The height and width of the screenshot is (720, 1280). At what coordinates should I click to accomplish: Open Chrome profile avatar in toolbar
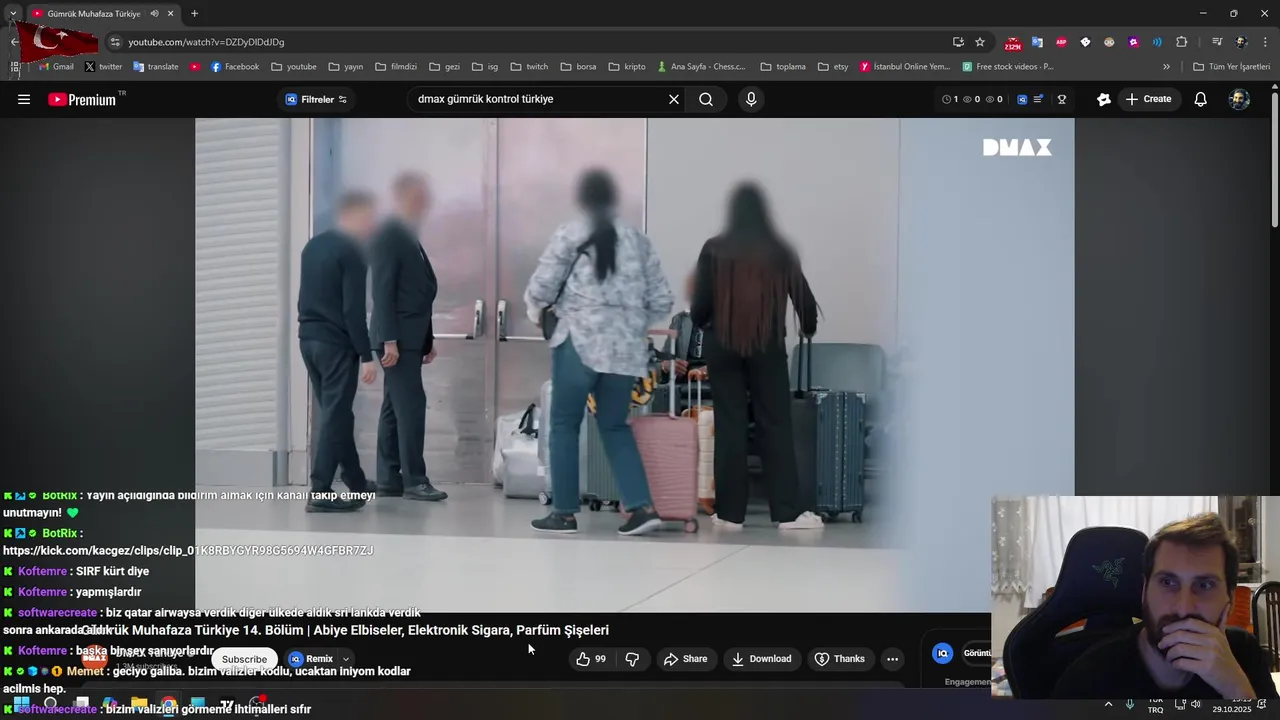[x=1241, y=42]
